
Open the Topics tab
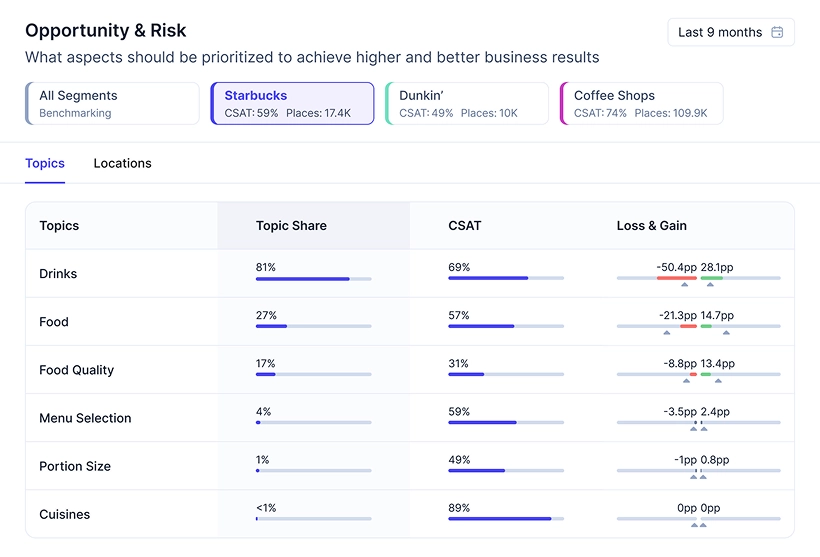click(x=45, y=163)
